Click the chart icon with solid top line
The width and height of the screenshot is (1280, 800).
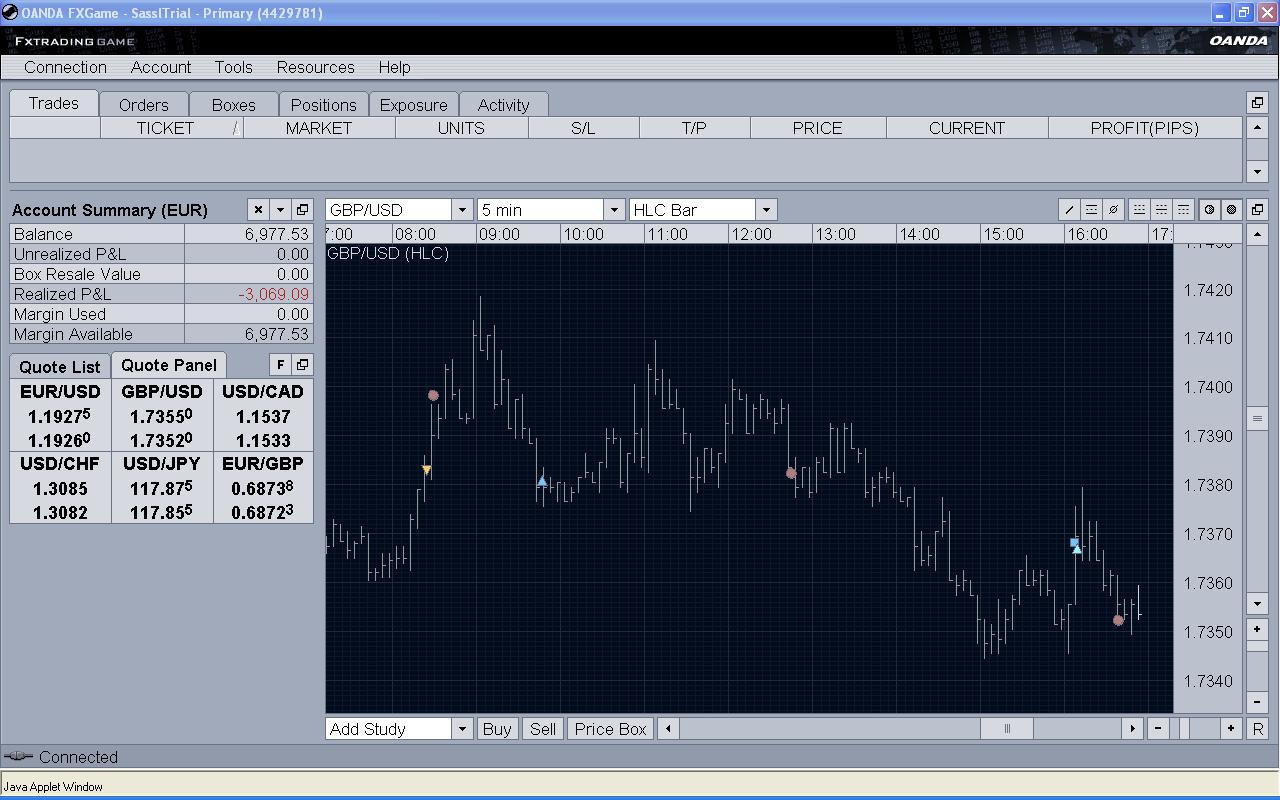tap(1183, 210)
